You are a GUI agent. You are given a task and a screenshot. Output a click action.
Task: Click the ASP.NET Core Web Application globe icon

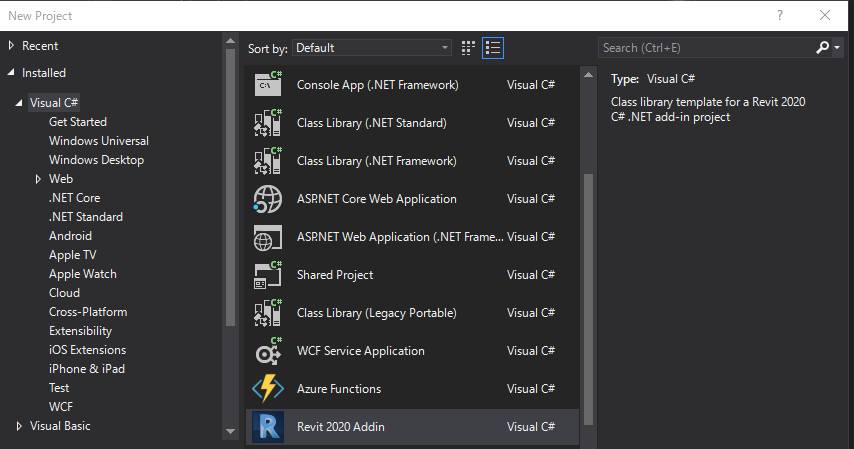tap(268, 199)
